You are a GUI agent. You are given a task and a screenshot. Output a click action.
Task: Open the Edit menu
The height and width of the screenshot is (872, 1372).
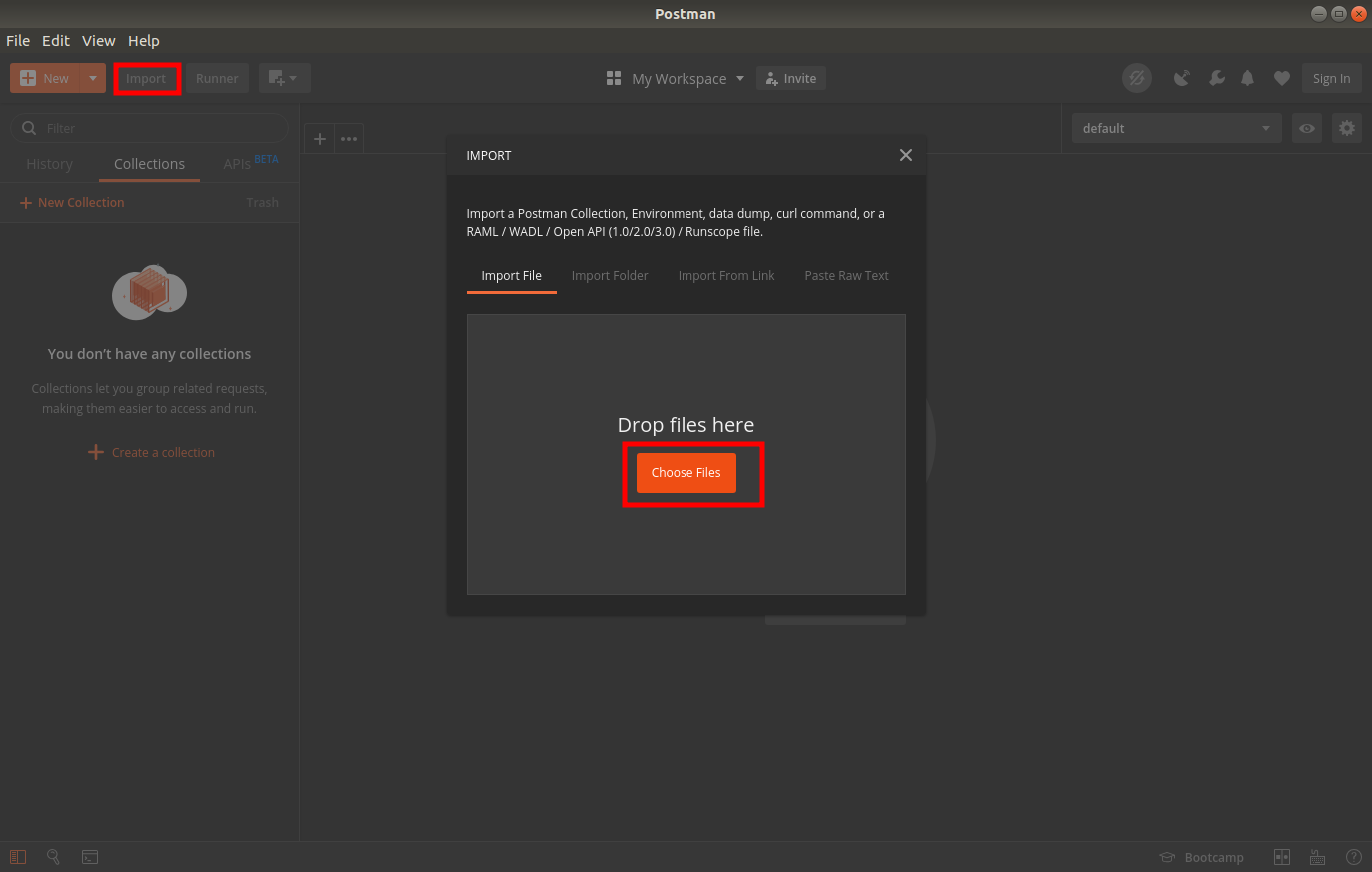56,41
